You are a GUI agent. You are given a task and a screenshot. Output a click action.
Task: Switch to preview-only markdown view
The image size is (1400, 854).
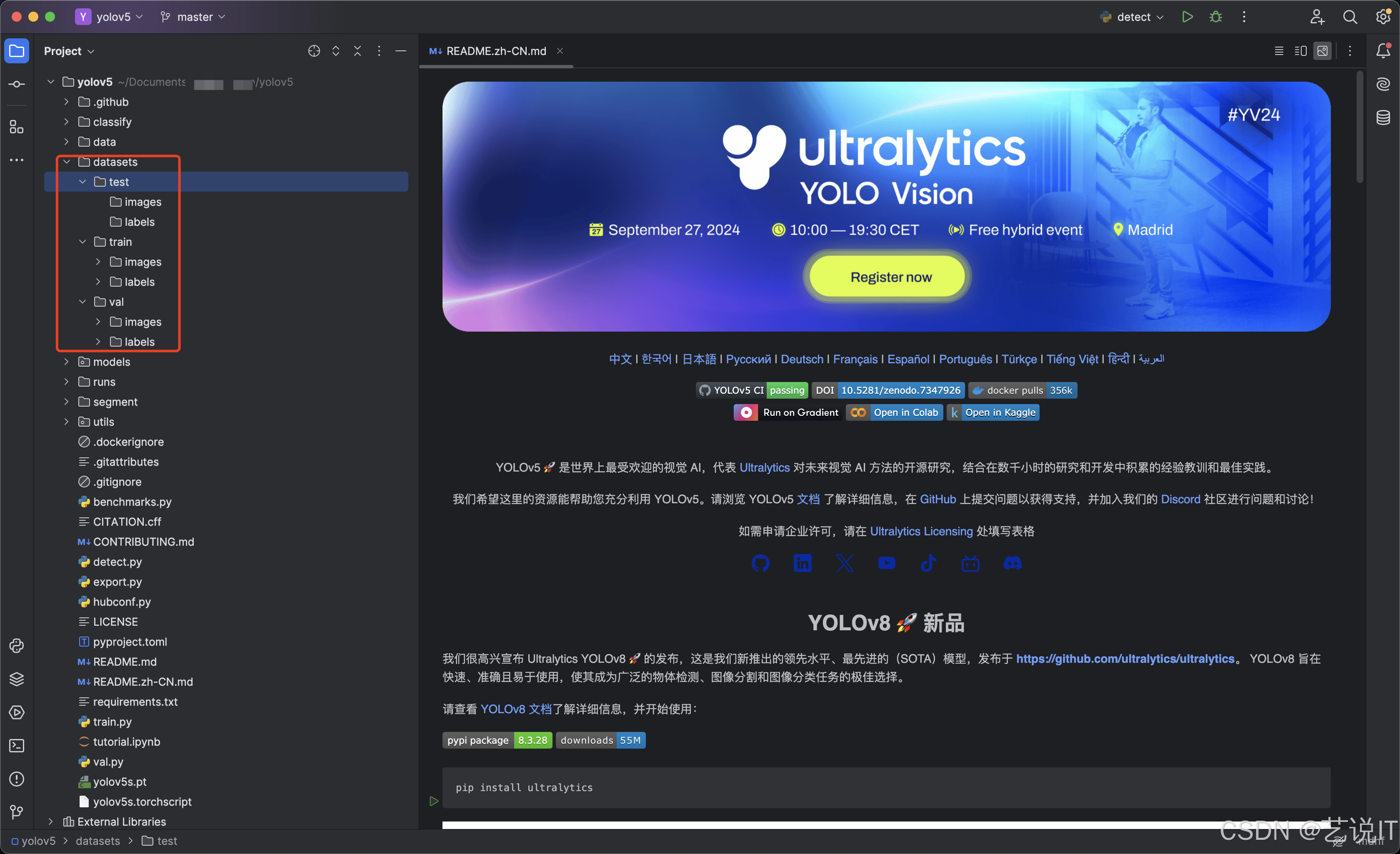[x=1323, y=51]
